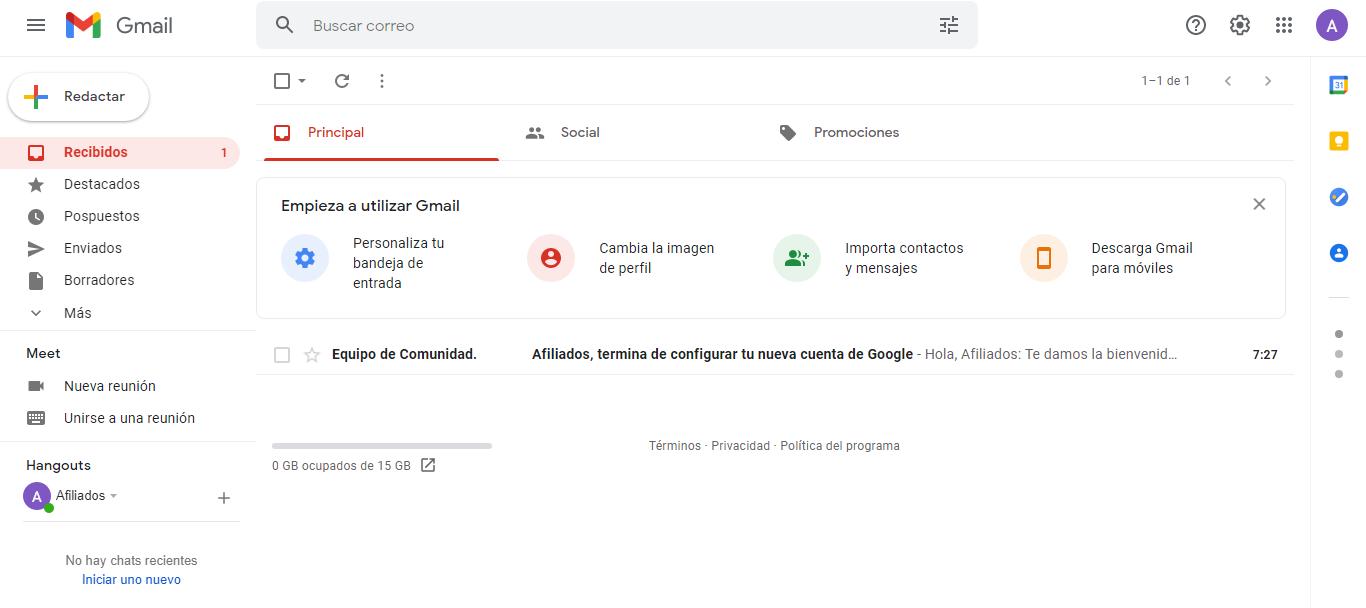Open Contacts side panel icon

[x=1339, y=253]
